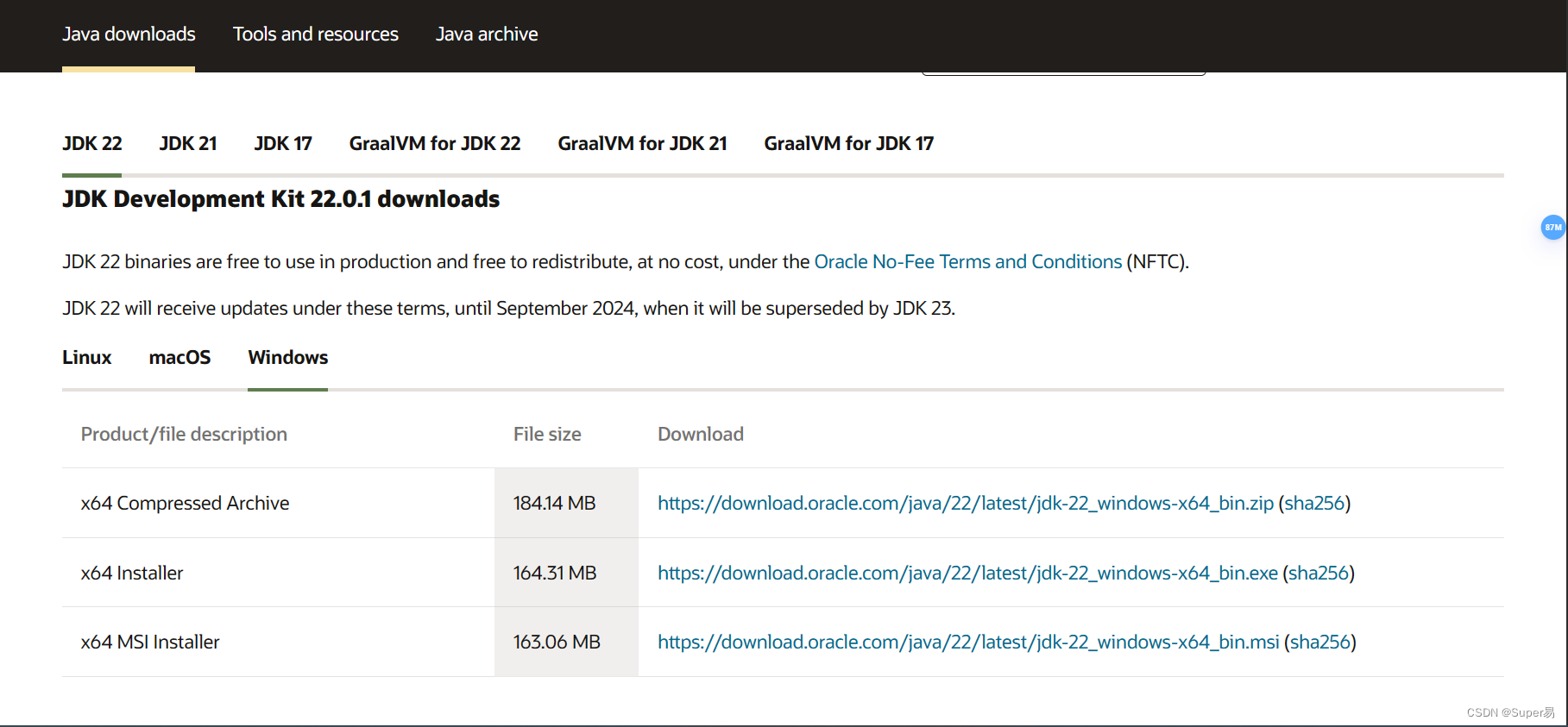Open the Java downloads navigation tab
The image size is (1568, 727).
coord(129,34)
